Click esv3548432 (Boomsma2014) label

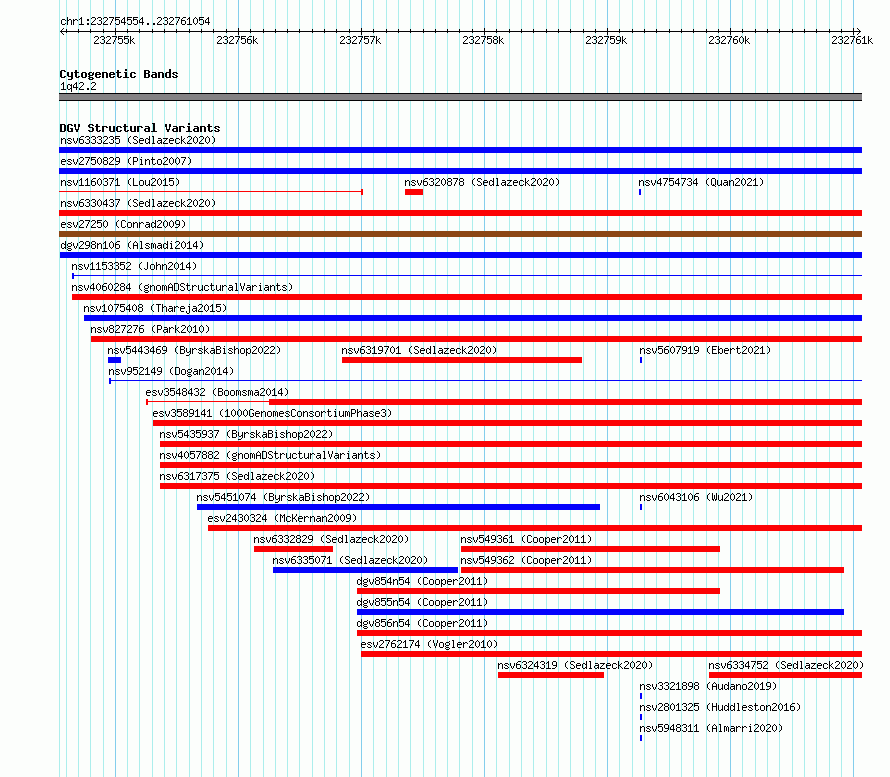coord(217,392)
